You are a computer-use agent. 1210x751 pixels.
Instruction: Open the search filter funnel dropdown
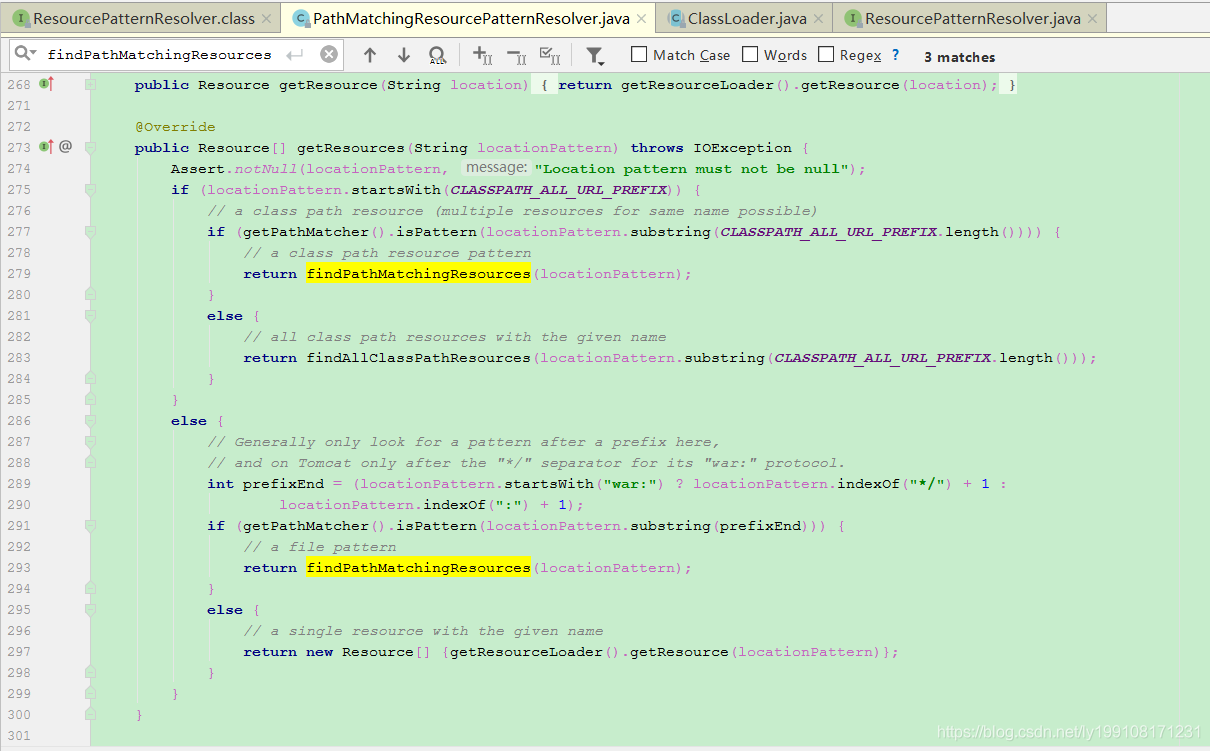click(595, 55)
